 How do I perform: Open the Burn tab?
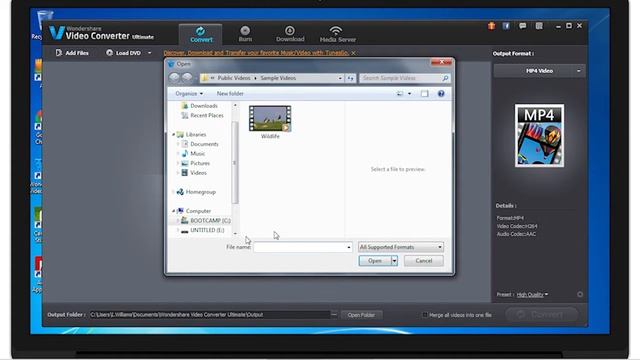click(x=245, y=35)
